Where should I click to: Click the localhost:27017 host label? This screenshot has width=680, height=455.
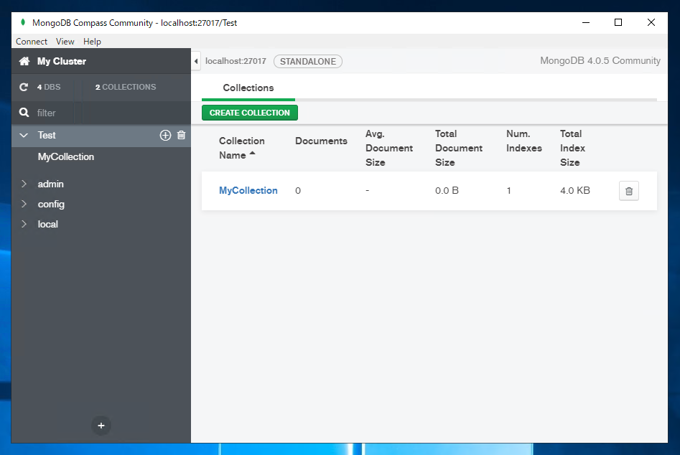point(235,61)
